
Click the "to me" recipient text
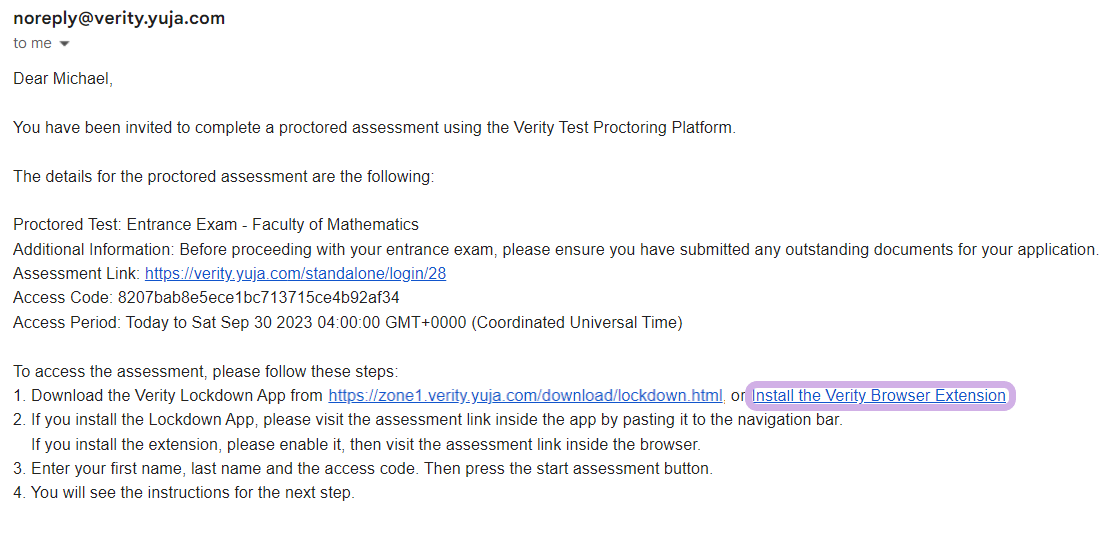(33, 43)
